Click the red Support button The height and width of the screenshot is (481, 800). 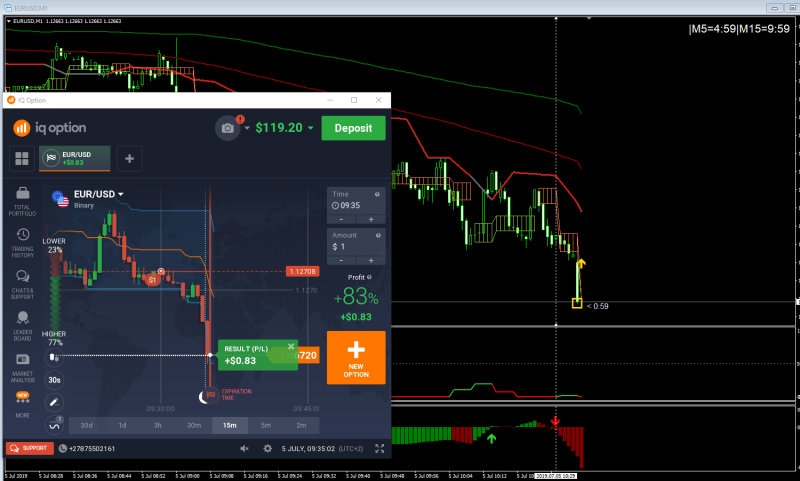pyautogui.click(x=30, y=448)
